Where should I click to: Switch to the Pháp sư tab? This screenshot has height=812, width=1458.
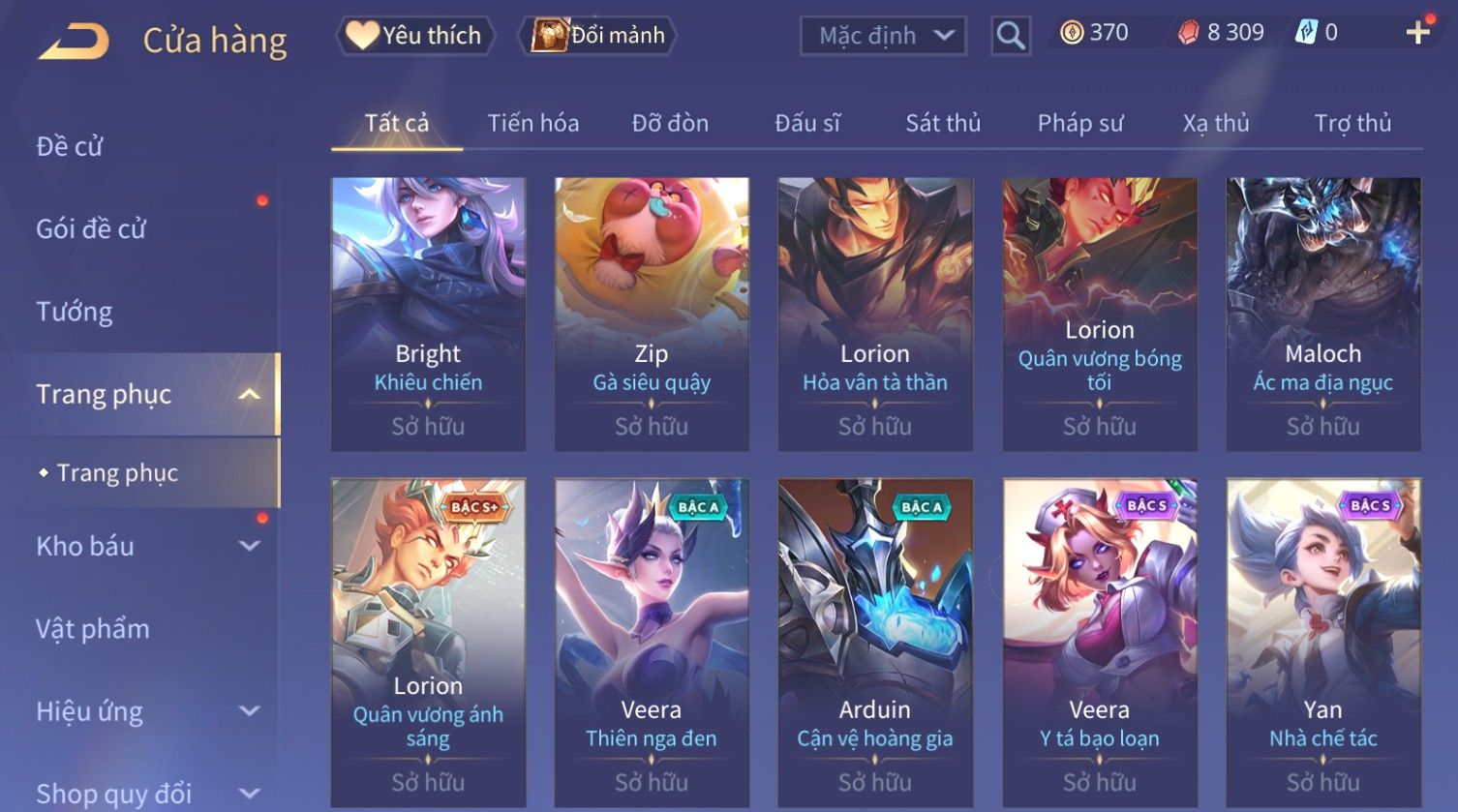(1080, 123)
